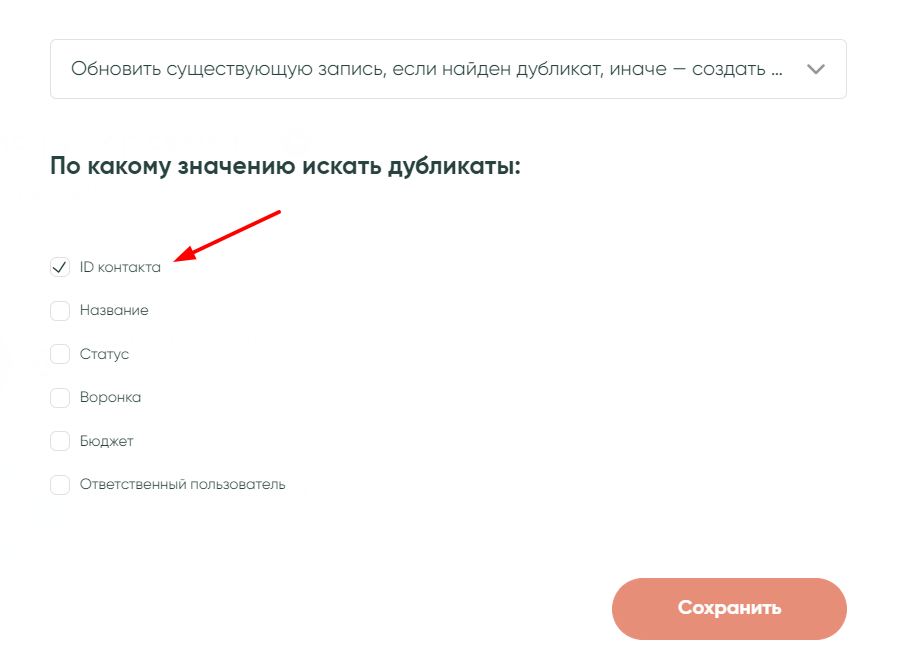Viewport: 909px width, 668px height.
Task: Click the 'По какому значению искать дубликаты' heading
Action: 285,166
